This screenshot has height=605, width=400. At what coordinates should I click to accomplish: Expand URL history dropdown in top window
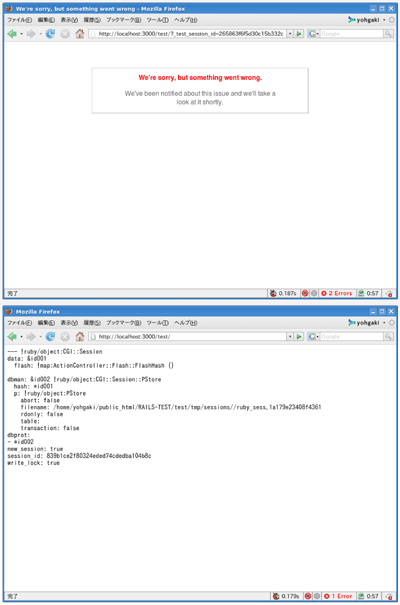290,34
